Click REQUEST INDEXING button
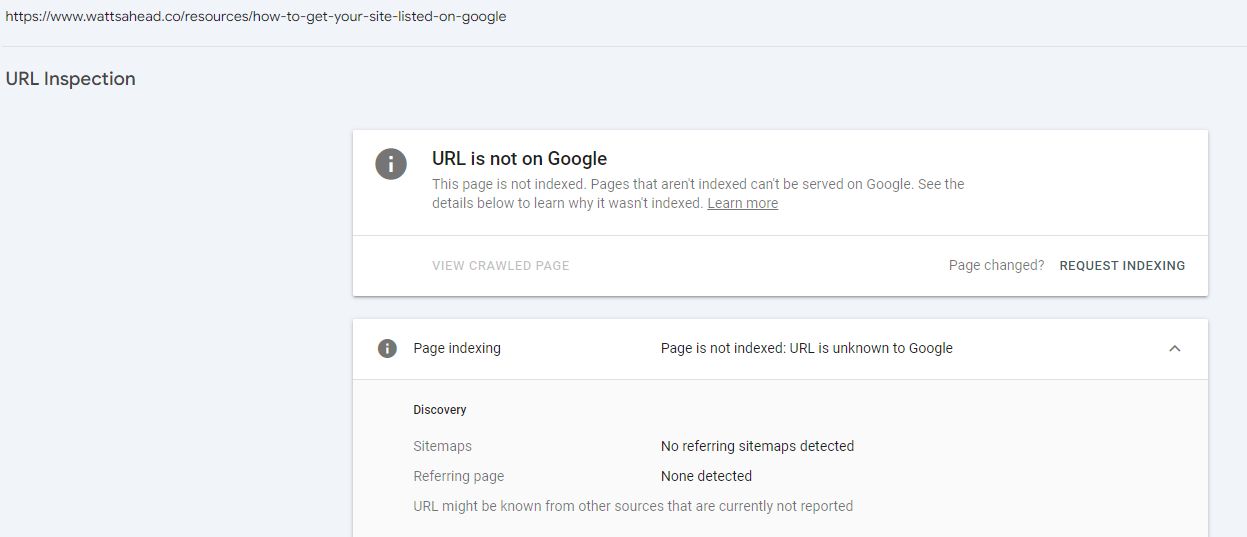Viewport: 1247px width, 537px height. tap(1122, 266)
